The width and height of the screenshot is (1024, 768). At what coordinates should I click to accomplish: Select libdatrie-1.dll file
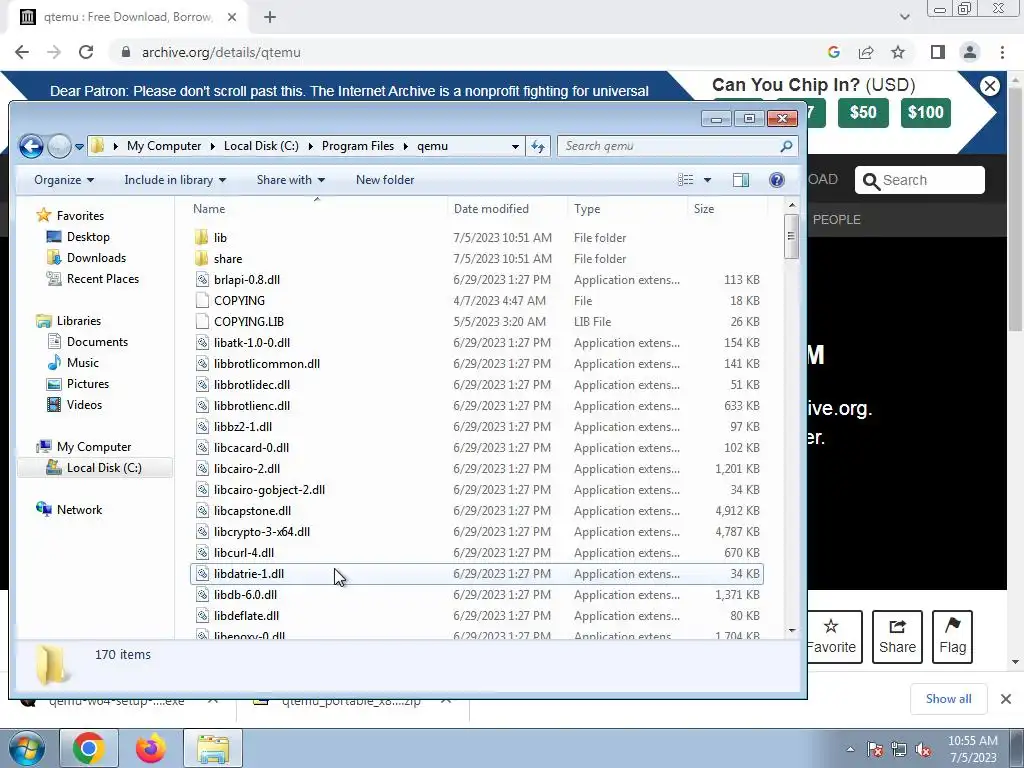477,573
